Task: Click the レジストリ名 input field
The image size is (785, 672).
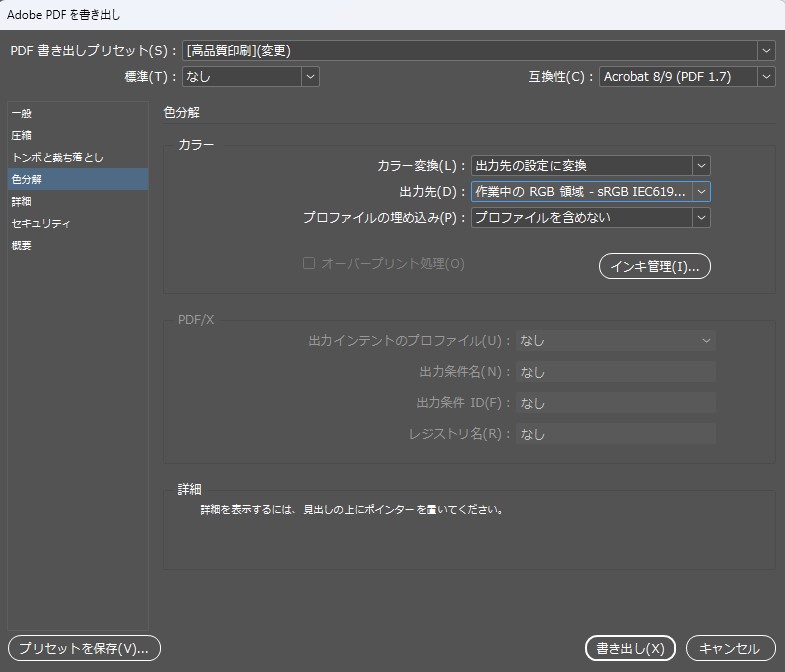Action: point(616,434)
